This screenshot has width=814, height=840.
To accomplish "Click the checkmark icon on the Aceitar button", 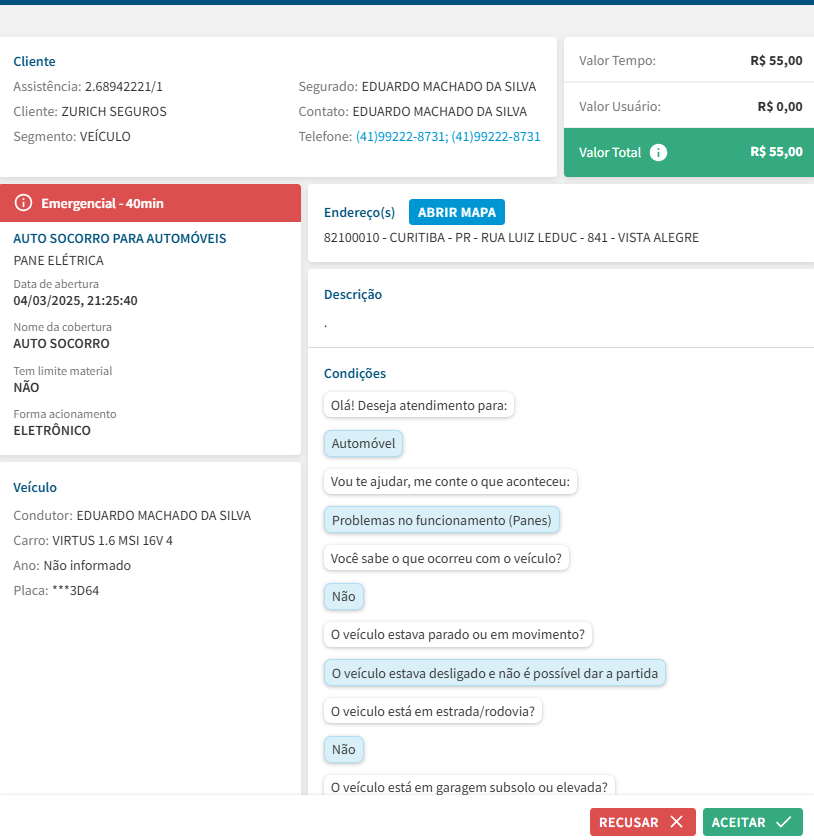I will coord(784,822).
